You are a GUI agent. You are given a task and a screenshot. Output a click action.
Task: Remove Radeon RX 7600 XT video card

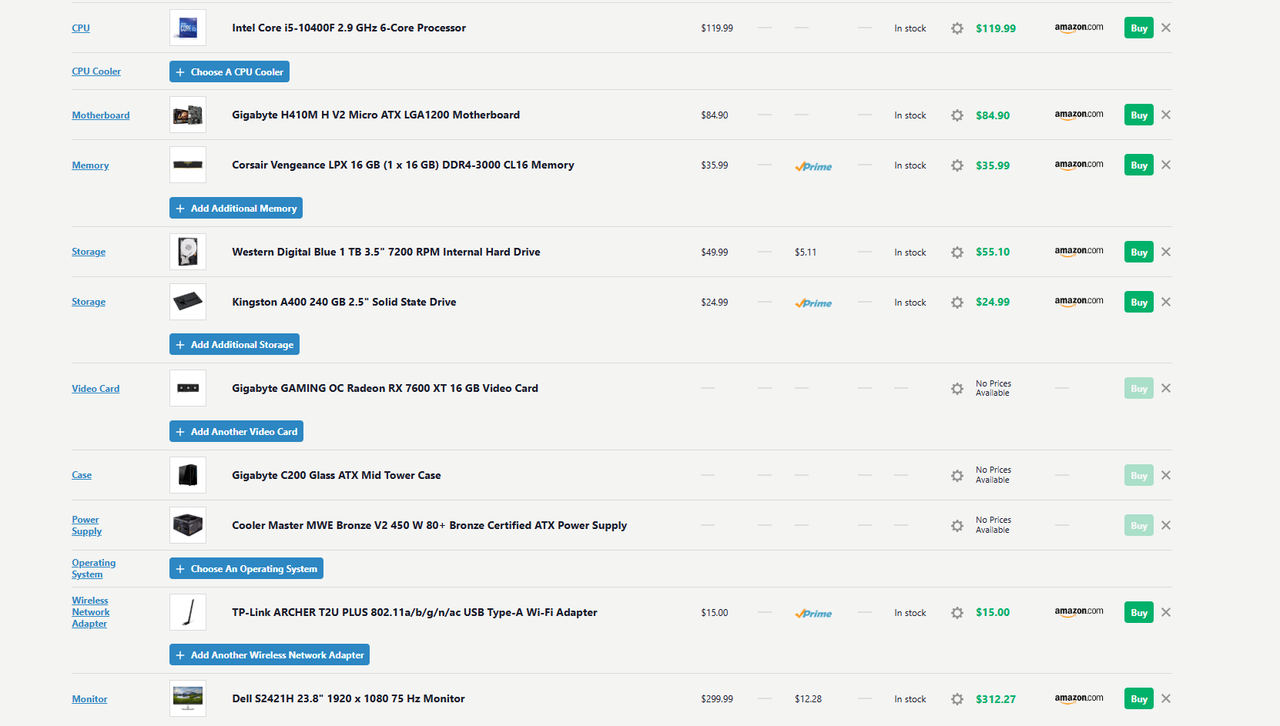click(1166, 388)
